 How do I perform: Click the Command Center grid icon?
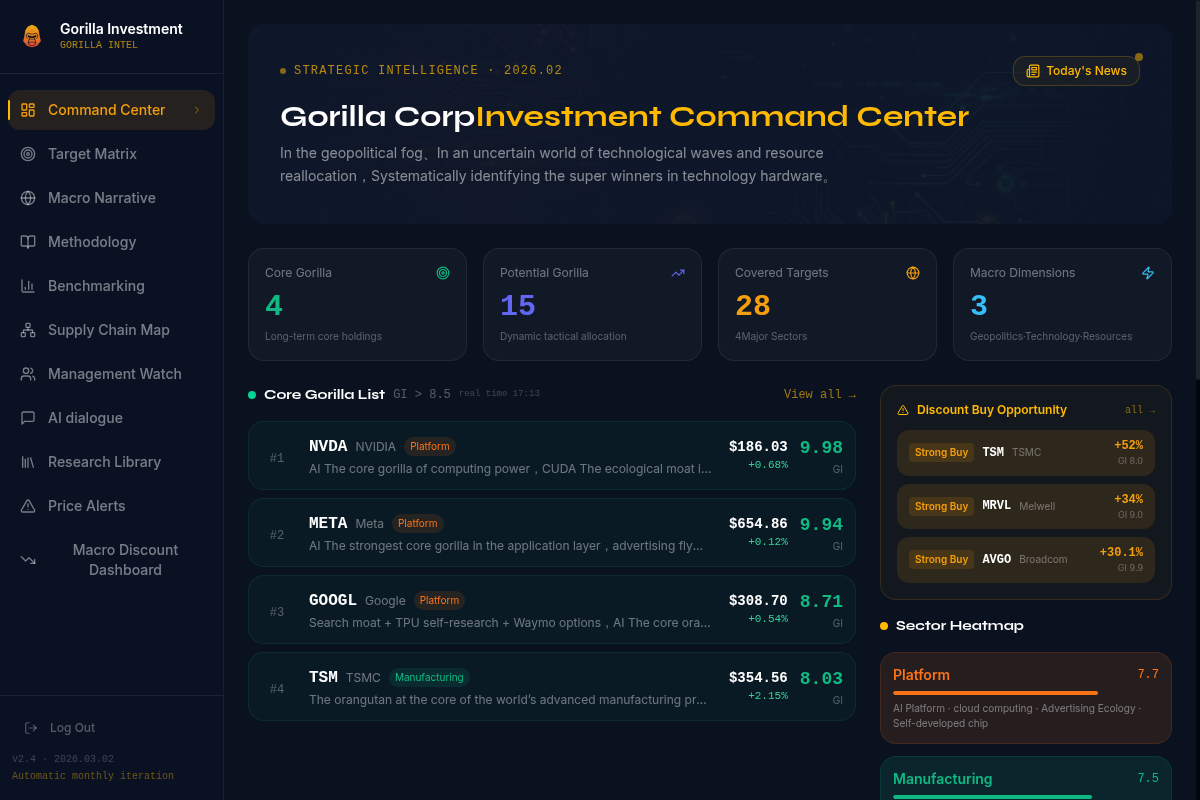28,110
